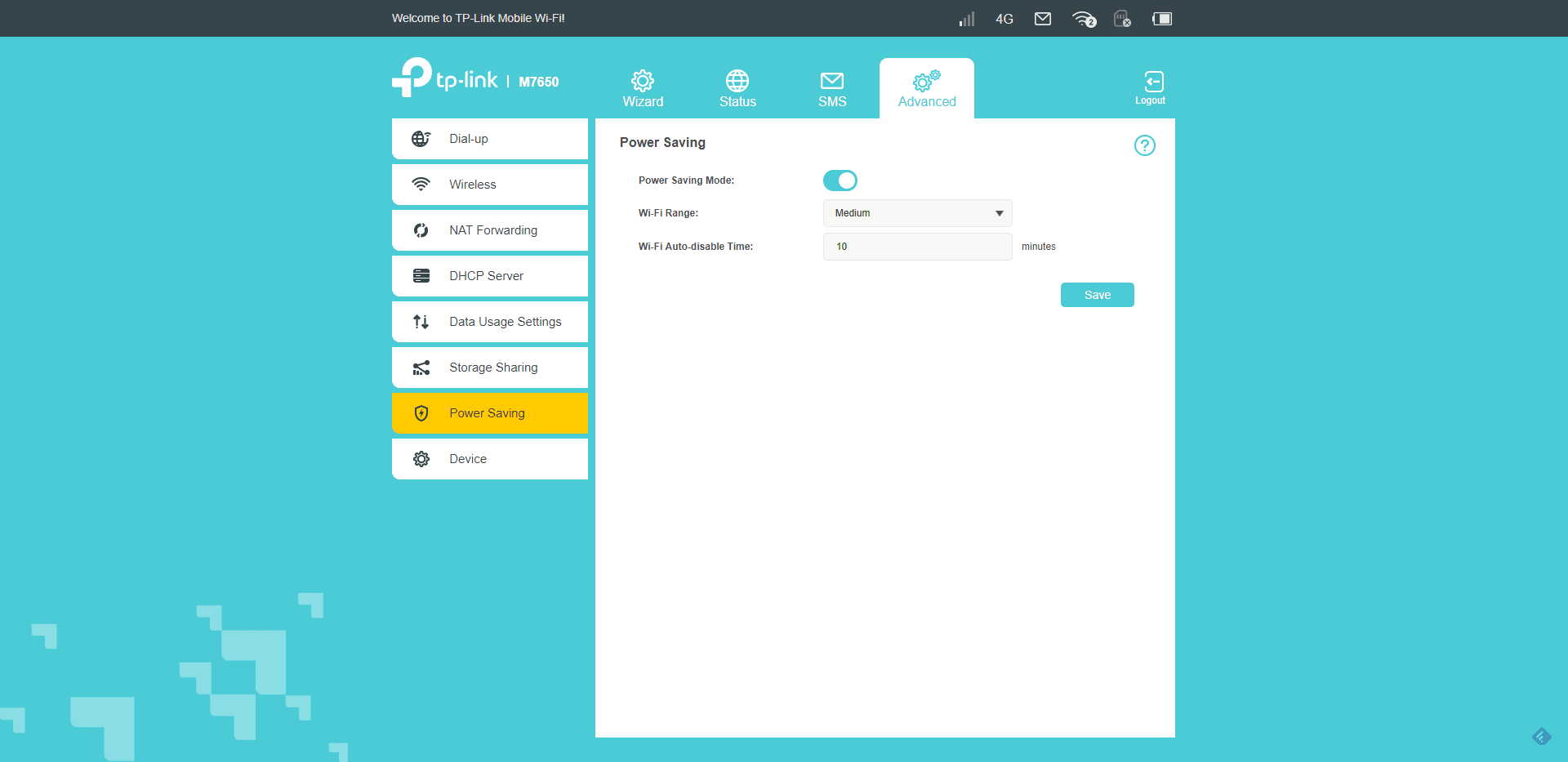Switch to the Status tab
This screenshot has width=1568, height=762.
click(737, 88)
